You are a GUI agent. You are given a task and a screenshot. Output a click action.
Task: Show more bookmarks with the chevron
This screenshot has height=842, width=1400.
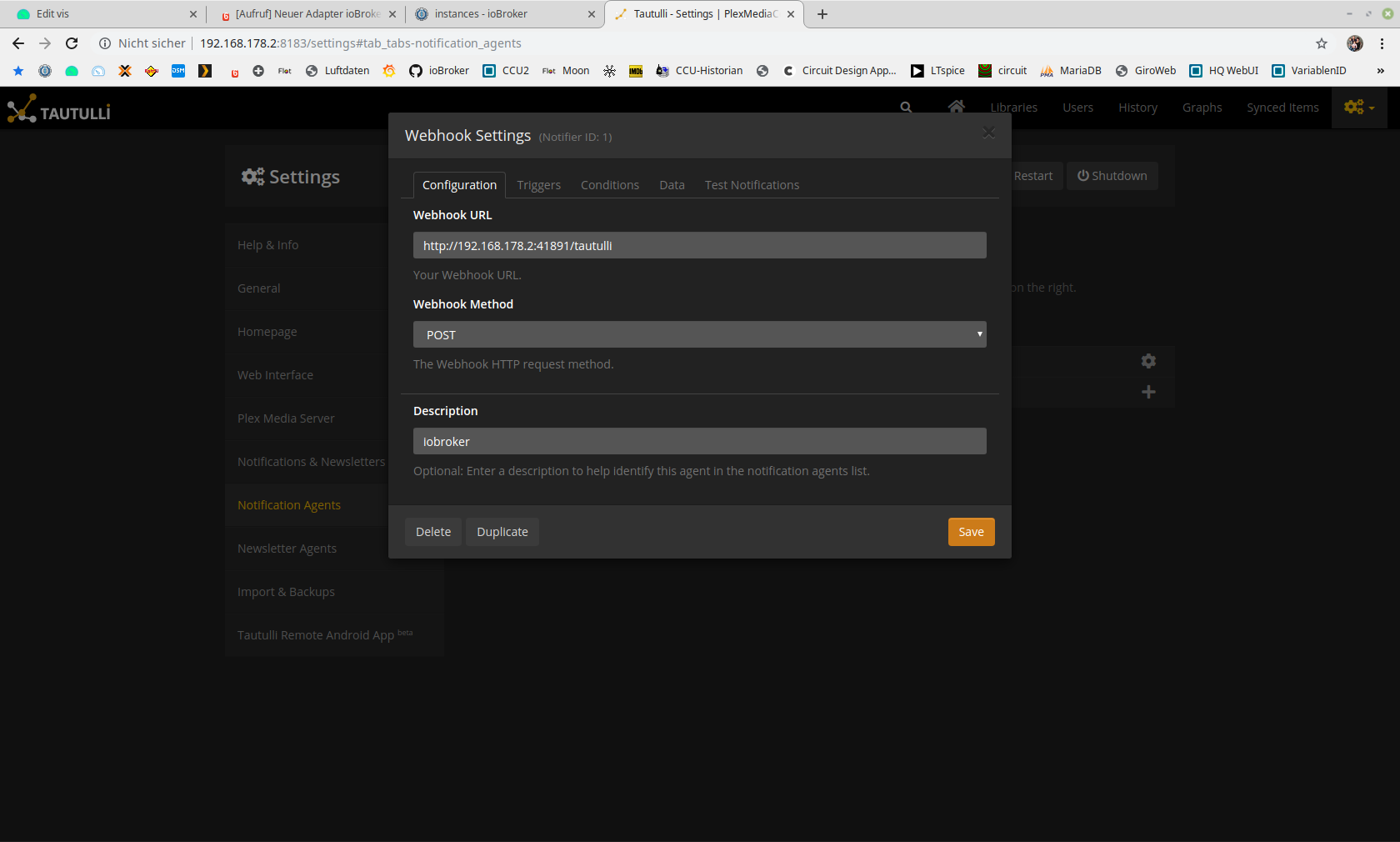[x=1381, y=71]
